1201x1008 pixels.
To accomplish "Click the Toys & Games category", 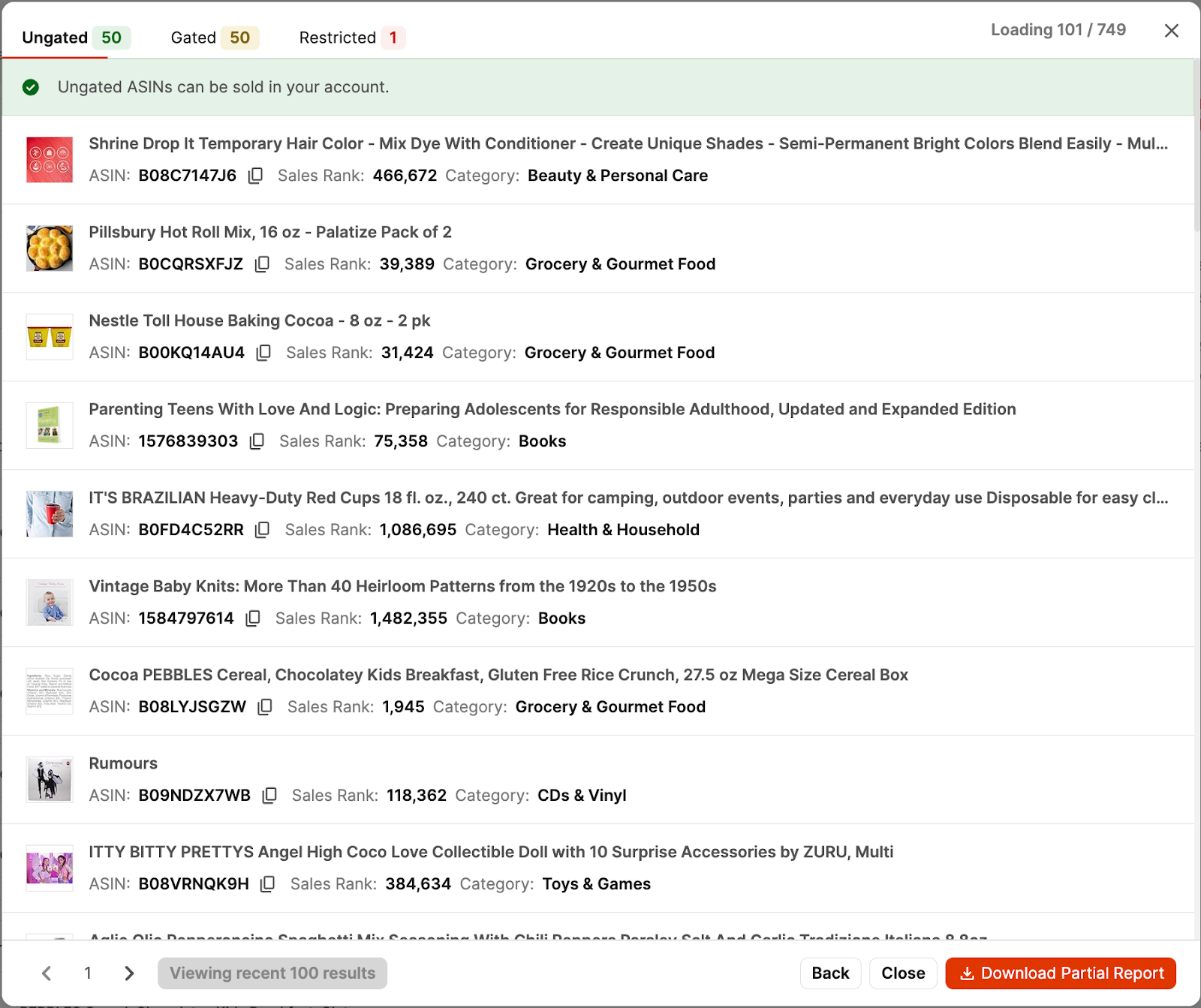I will coord(596,884).
